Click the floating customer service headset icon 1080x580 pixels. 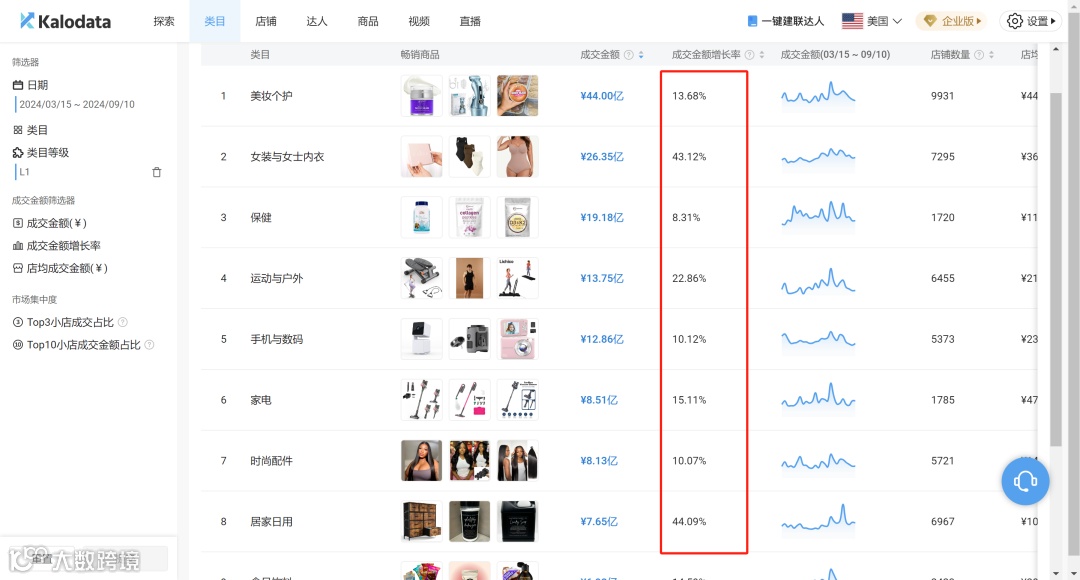tap(1025, 481)
